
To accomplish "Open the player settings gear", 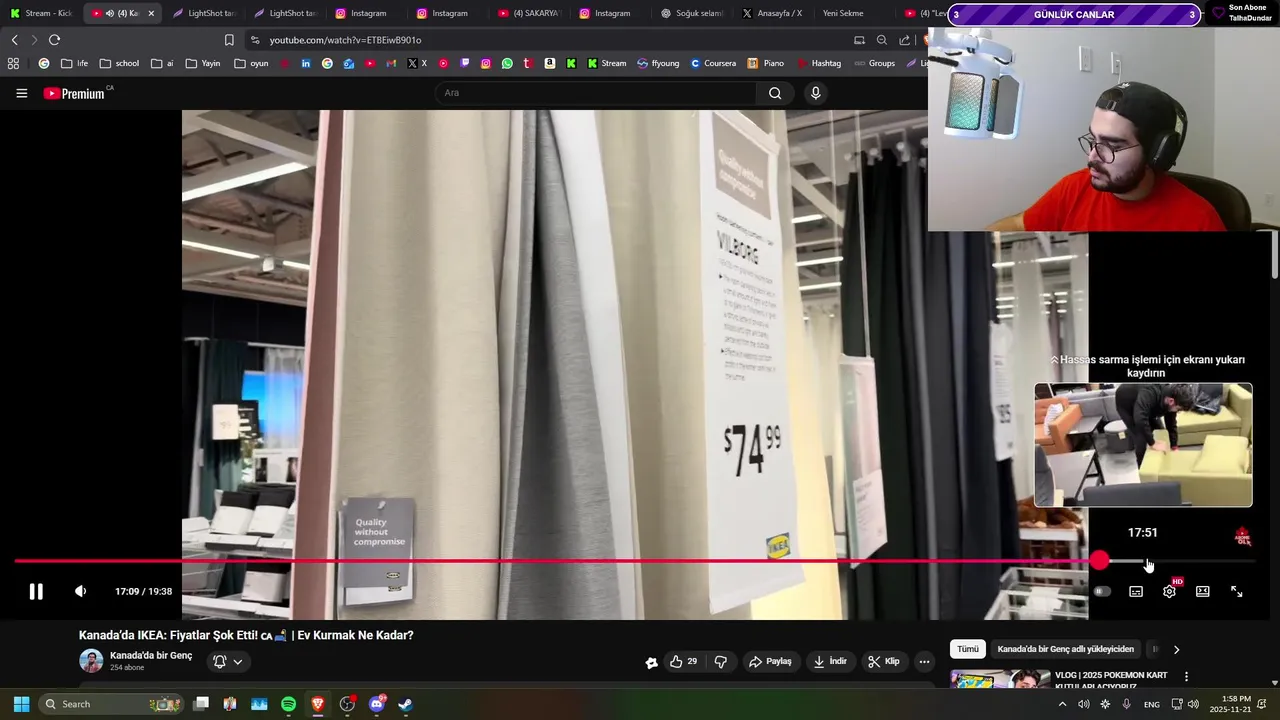I will point(1169,591).
